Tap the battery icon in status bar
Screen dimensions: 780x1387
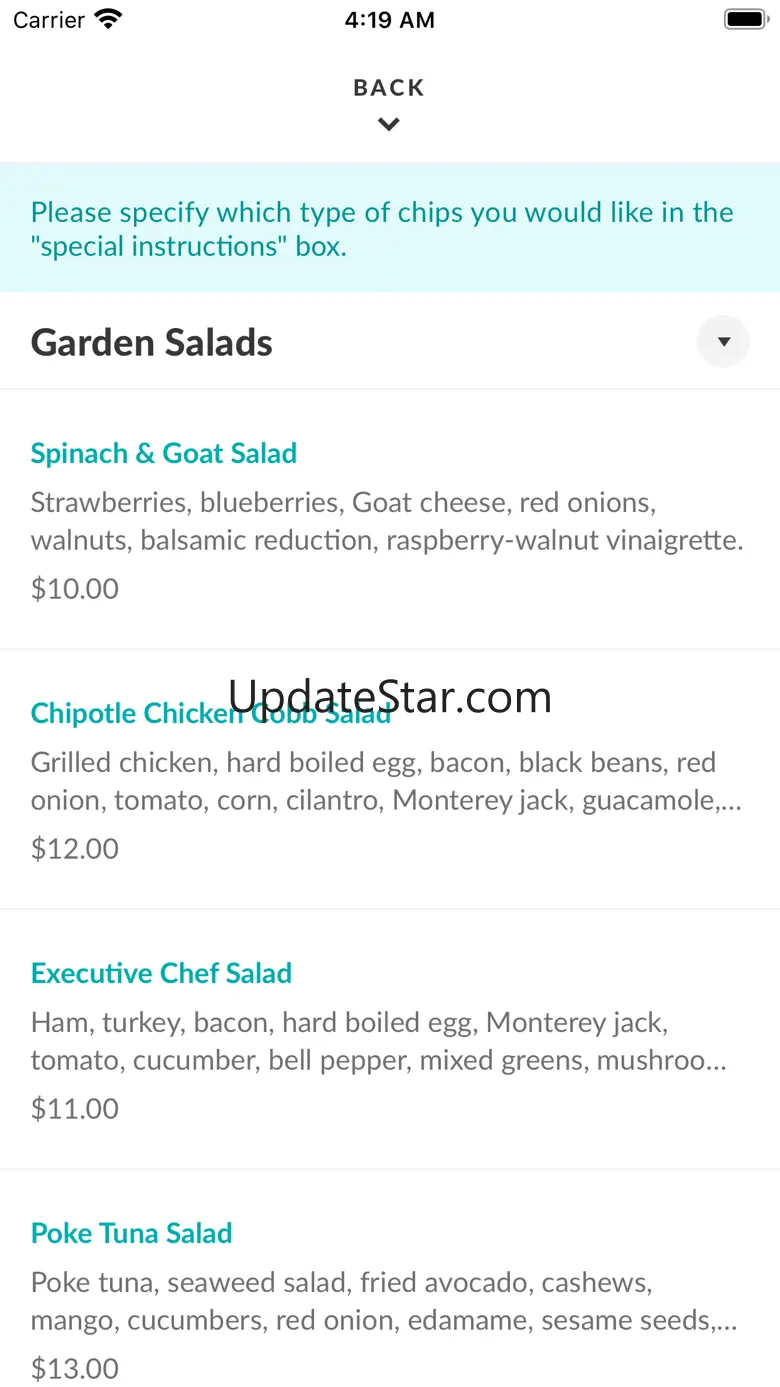744,19
